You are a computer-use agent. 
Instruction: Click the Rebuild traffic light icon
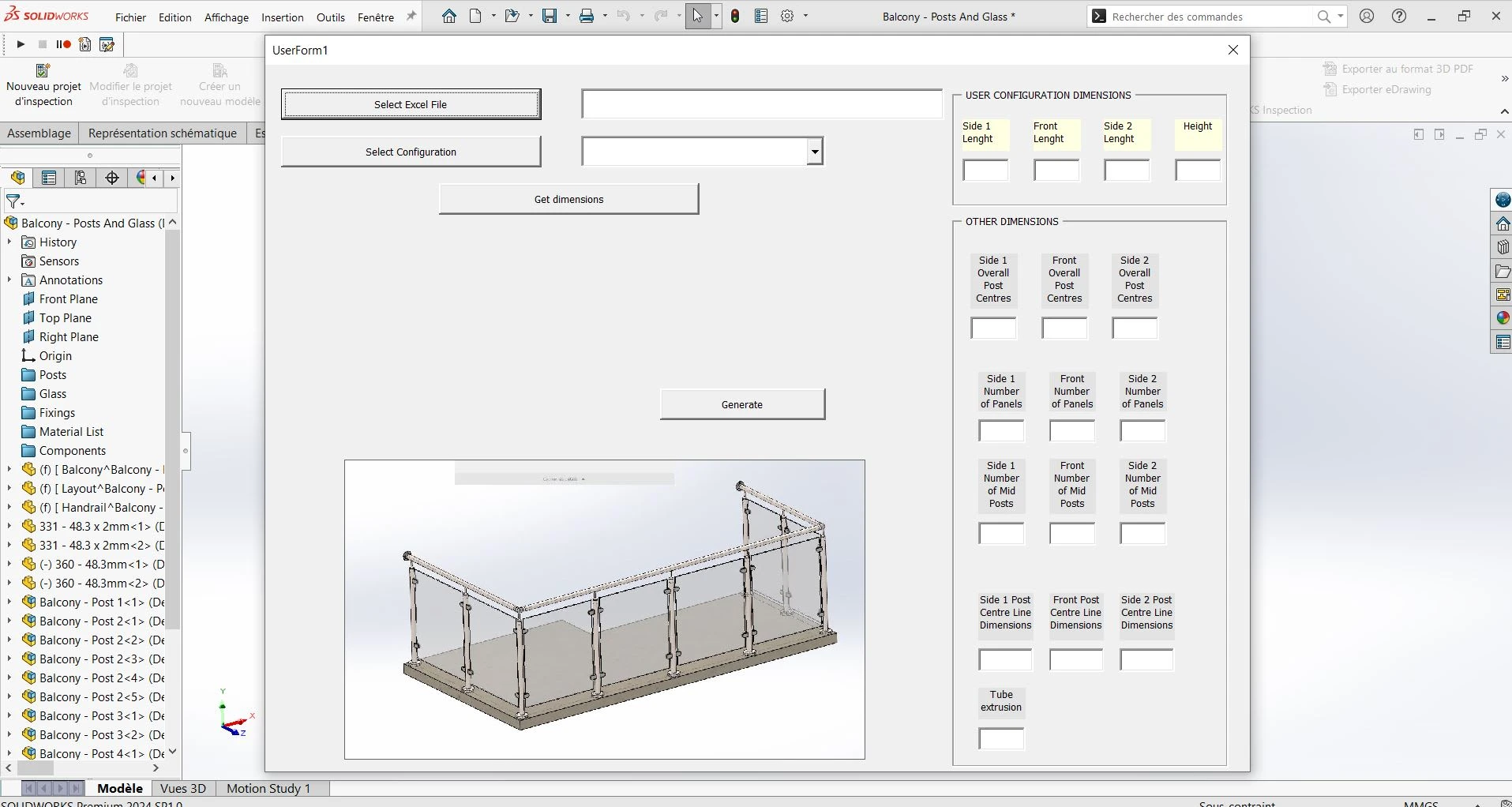coord(735,17)
